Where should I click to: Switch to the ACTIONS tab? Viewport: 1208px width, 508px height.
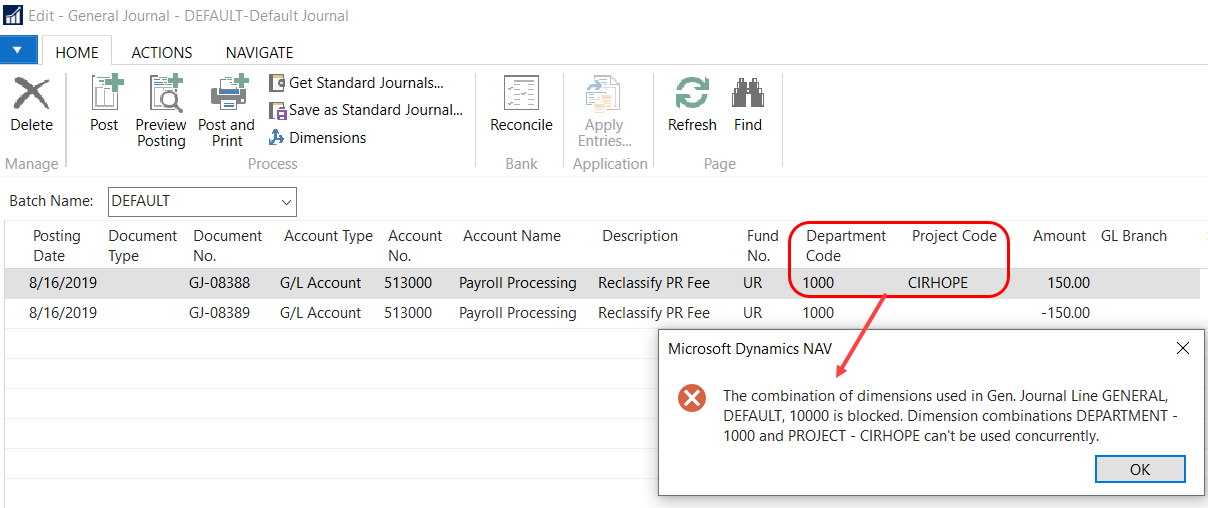tap(162, 52)
